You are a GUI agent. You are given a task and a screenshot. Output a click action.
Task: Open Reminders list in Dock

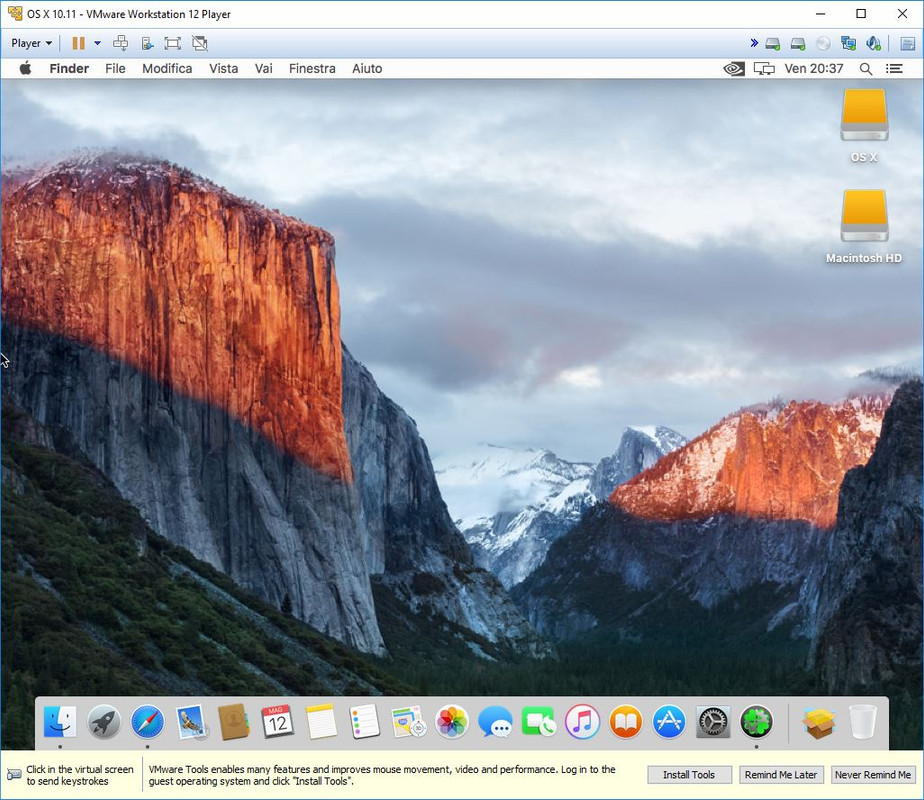pos(365,721)
